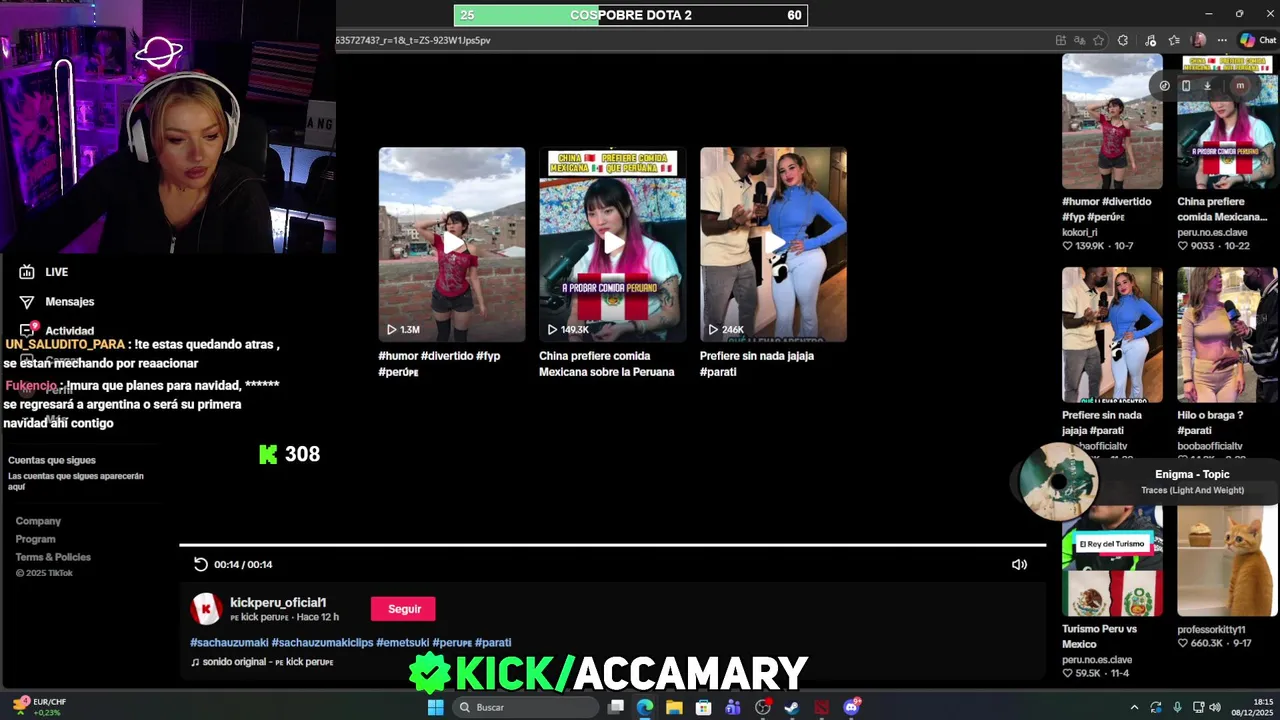Open the #emetsuki hashtag
Screen dimensions: 1280x720
click(402, 642)
